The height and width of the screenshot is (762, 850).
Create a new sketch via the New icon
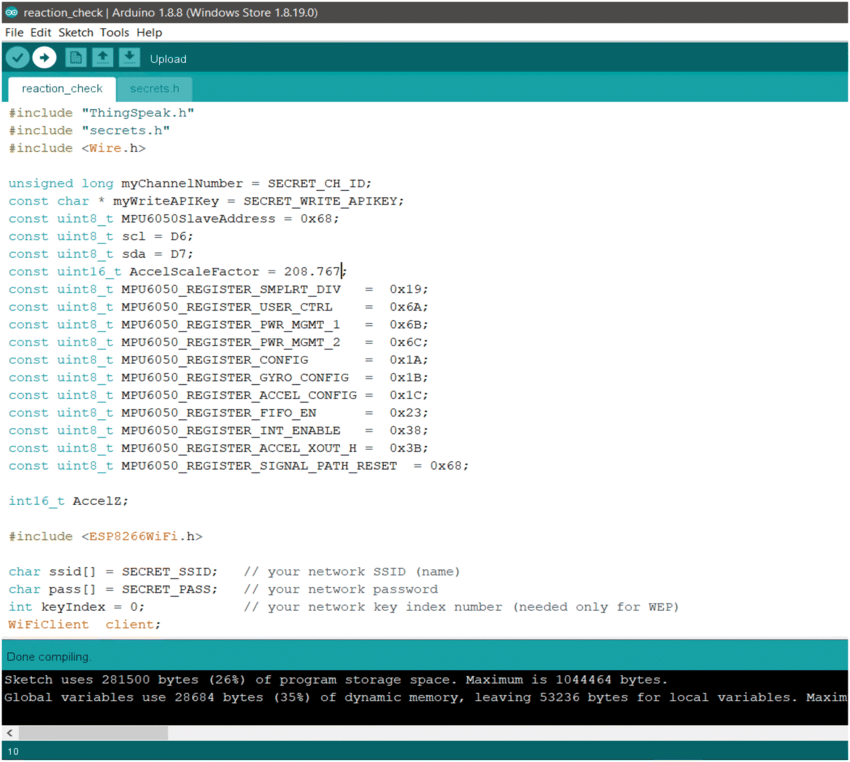pos(75,58)
